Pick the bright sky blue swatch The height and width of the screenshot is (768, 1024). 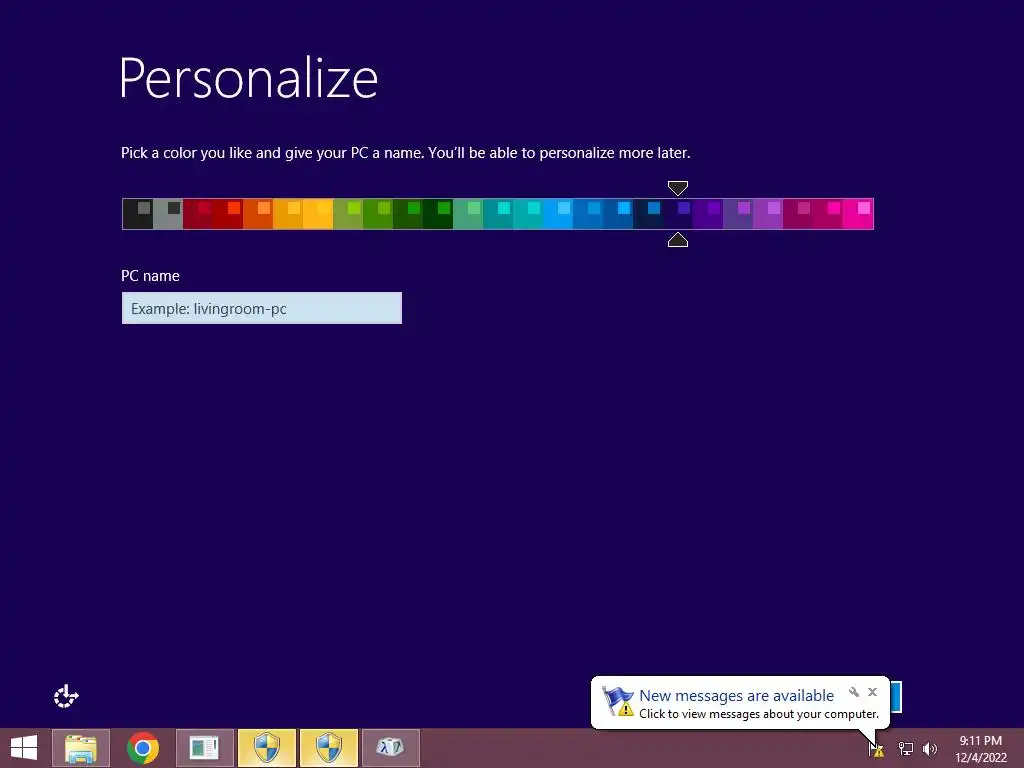pos(558,214)
